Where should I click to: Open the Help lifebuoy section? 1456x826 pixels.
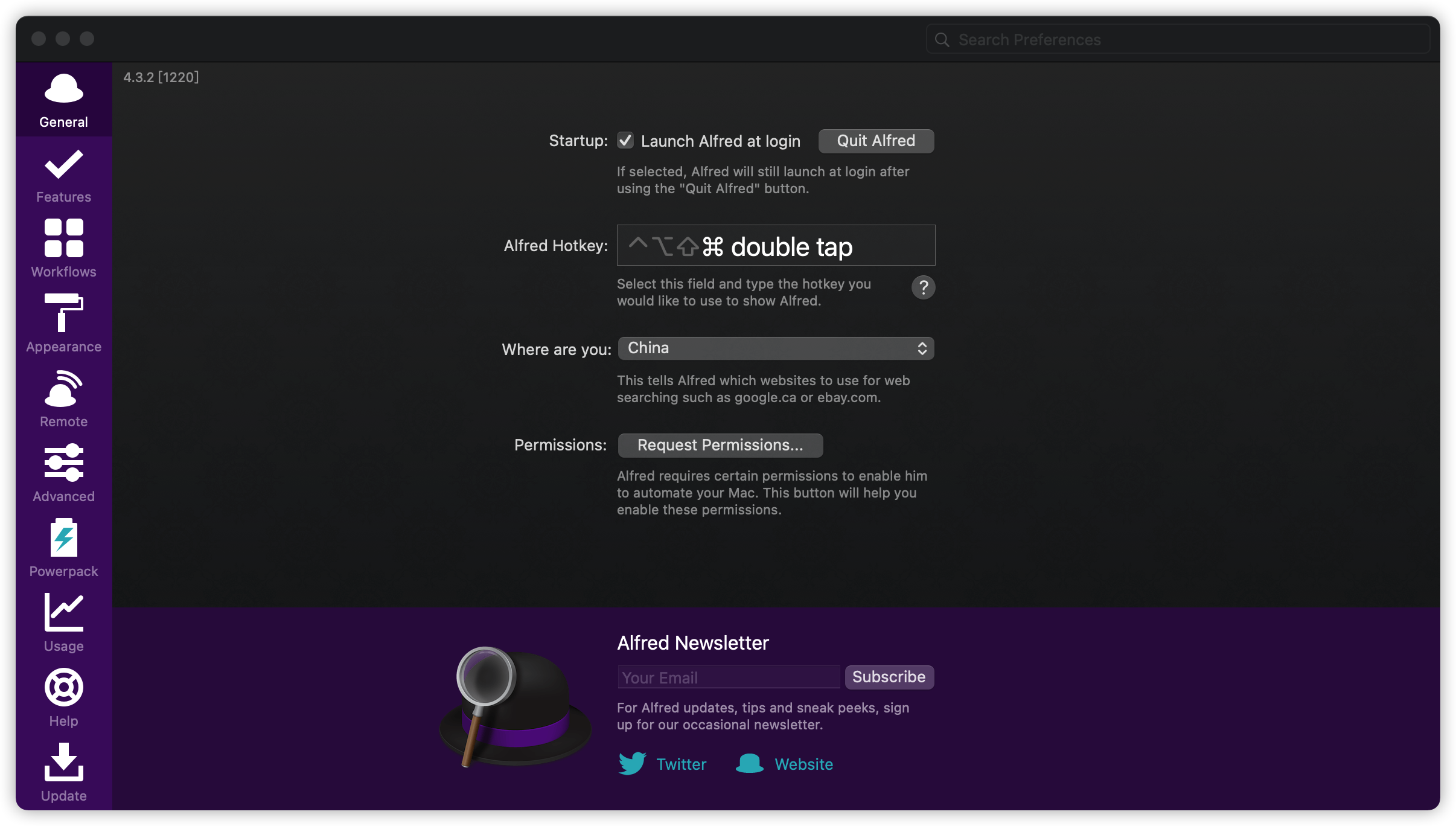click(63, 698)
